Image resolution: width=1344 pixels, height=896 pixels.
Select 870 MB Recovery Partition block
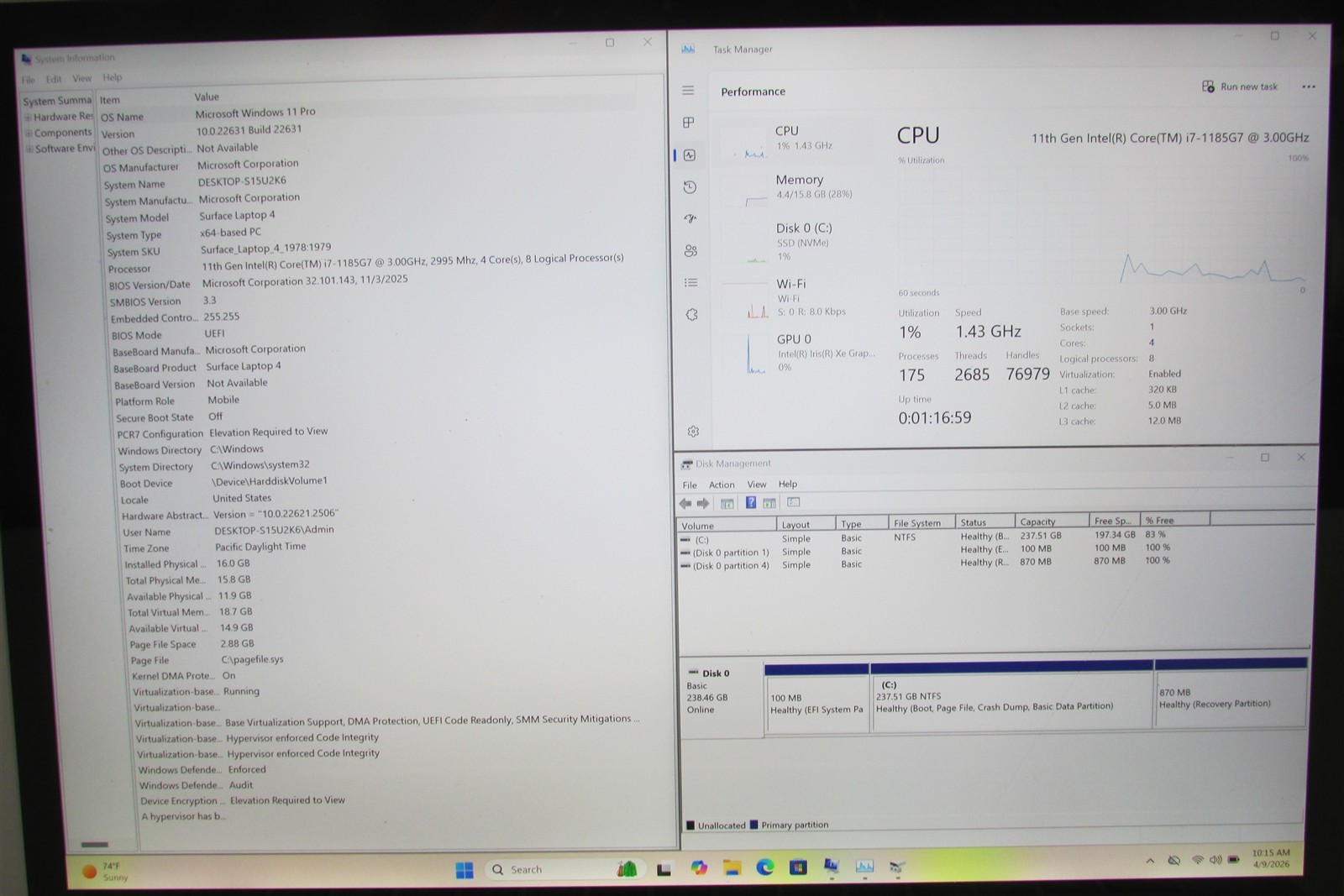(1231, 692)
